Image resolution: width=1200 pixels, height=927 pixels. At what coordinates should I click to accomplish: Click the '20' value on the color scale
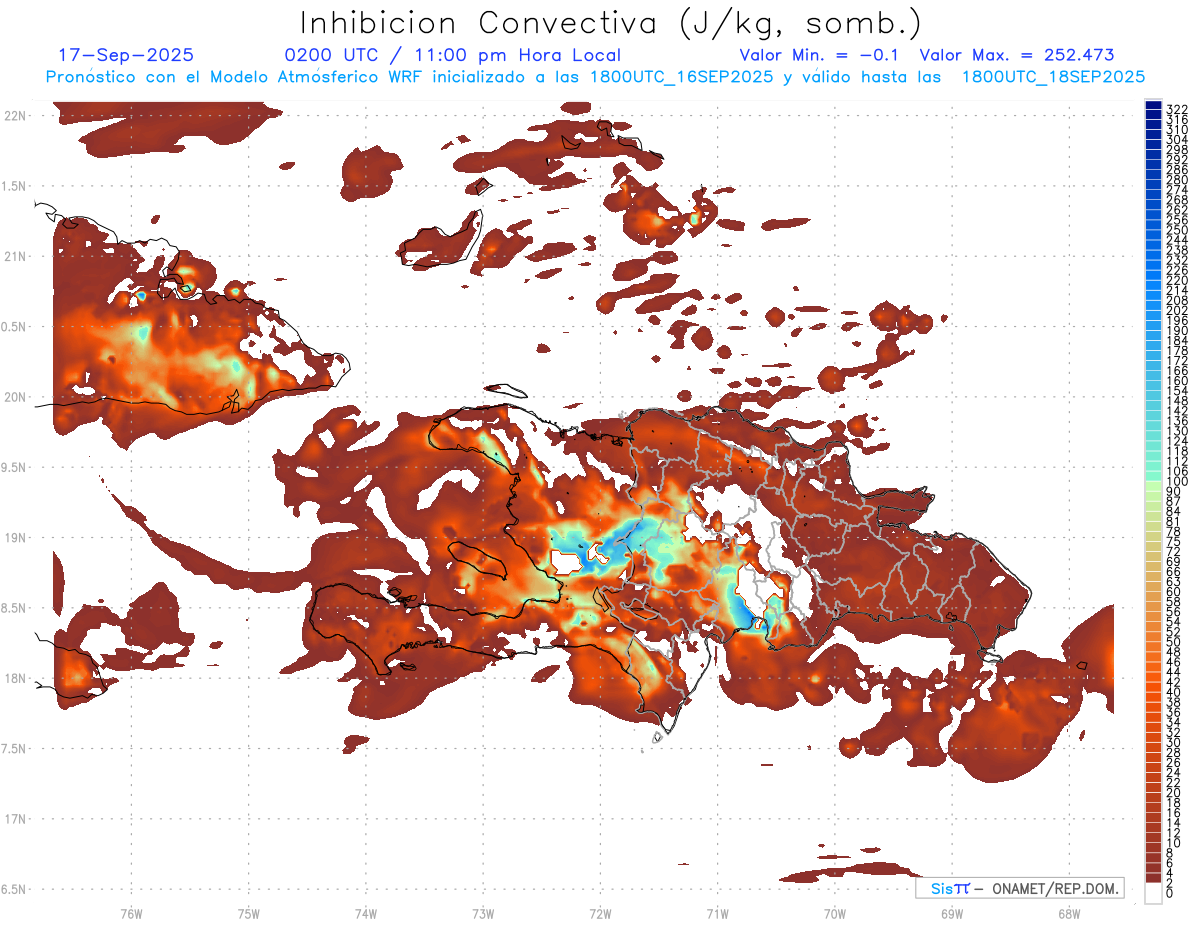pos(1173,793)
